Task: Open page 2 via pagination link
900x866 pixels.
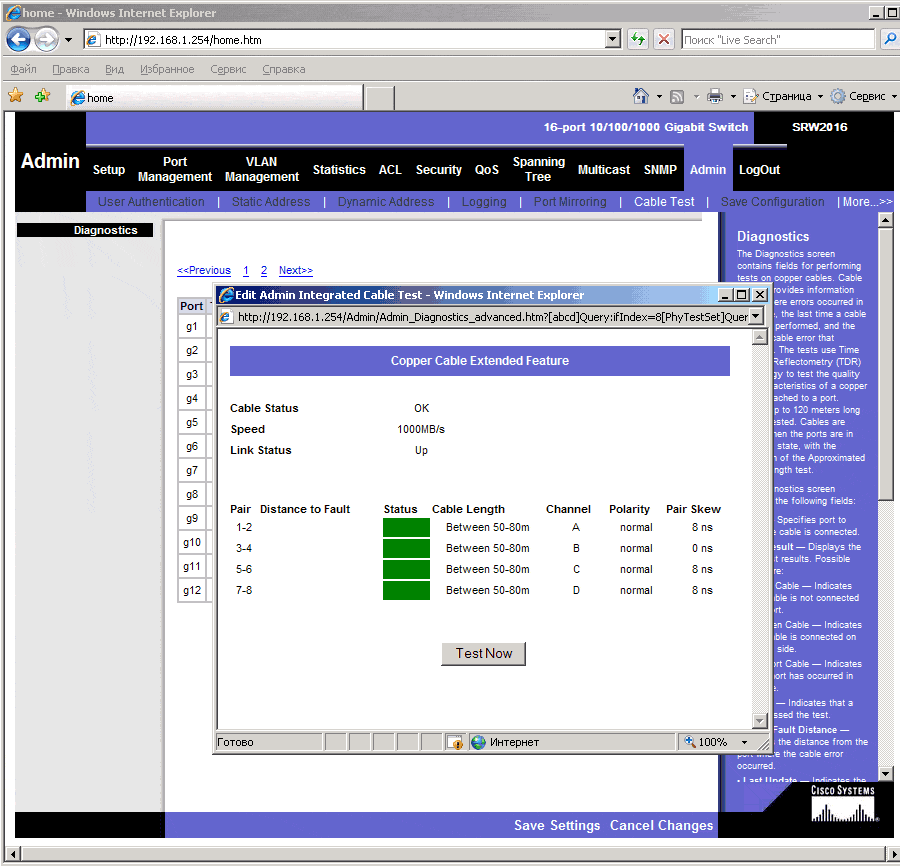Action: click(263, 270)
